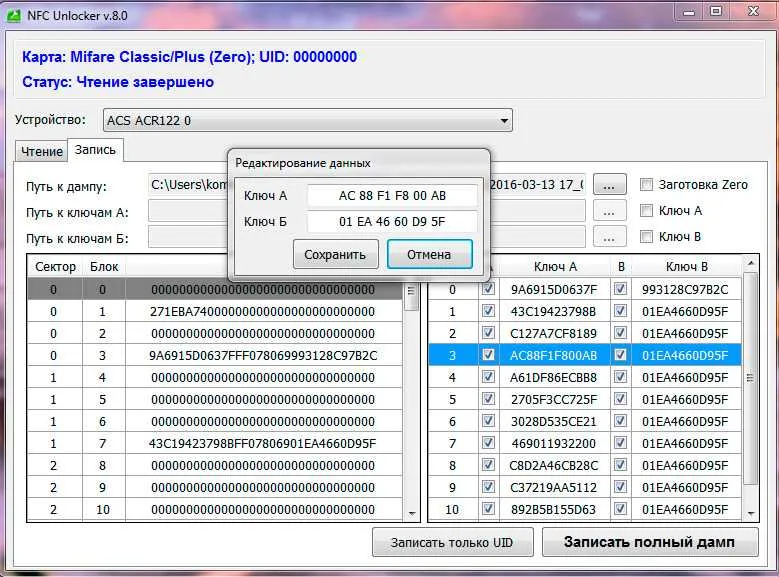Viewport: 779px width, 577px height.
Task: Select key A value 3028D535CE21
Action: (554, 421)
